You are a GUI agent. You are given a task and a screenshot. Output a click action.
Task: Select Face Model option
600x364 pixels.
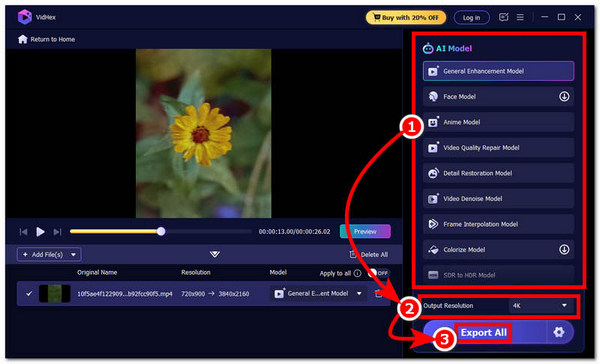tap(498, 96)
